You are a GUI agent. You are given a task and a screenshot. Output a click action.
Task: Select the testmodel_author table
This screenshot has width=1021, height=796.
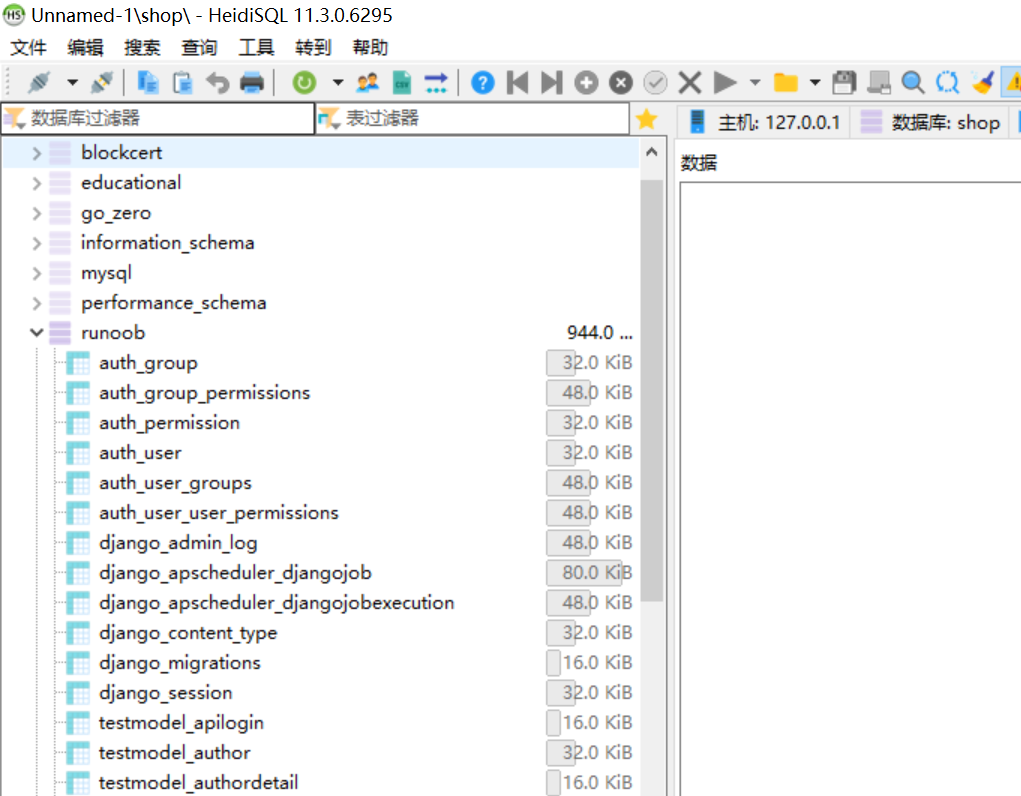[175, 752]
